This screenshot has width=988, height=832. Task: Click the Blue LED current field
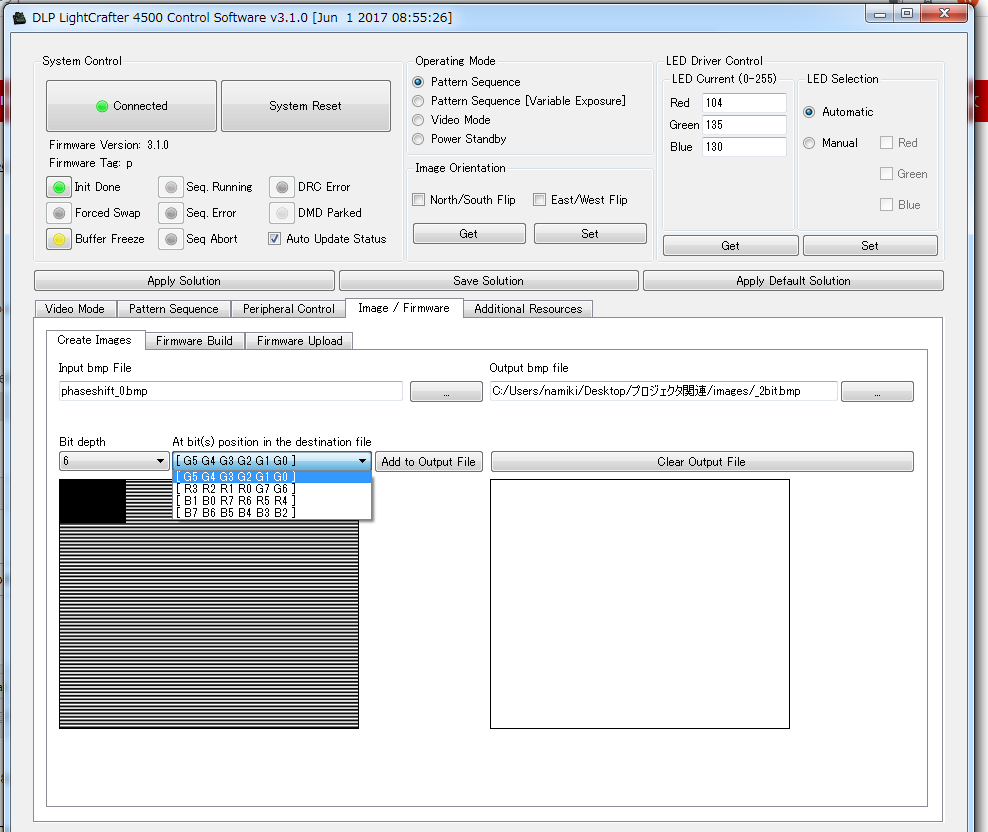(x=744, y=147)
